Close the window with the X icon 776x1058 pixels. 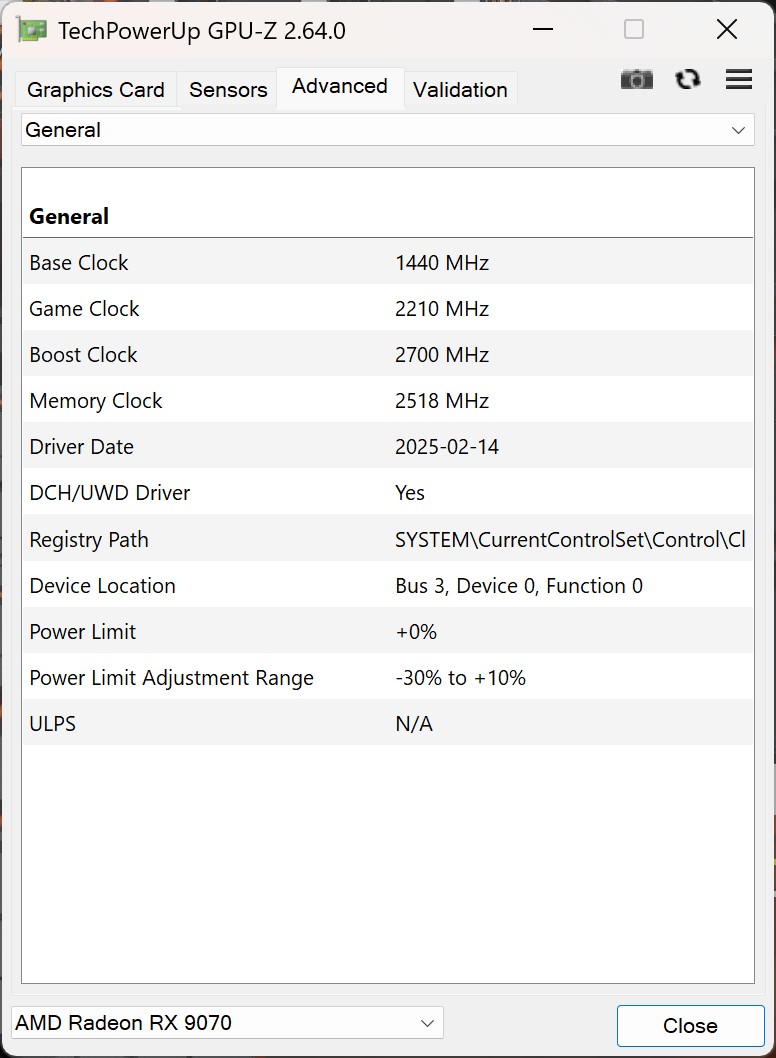[727, 30]
